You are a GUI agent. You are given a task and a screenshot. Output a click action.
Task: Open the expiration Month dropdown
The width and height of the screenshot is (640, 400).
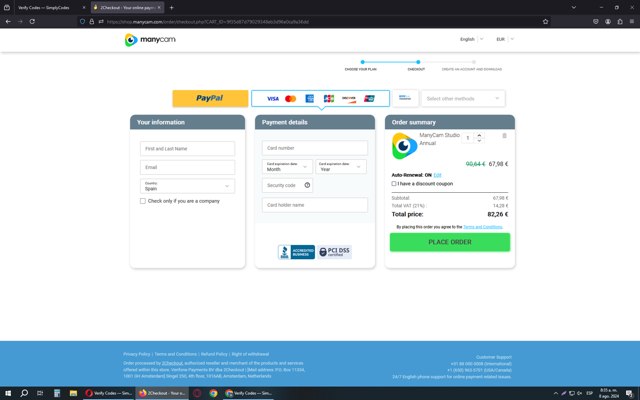click(287, 167)
